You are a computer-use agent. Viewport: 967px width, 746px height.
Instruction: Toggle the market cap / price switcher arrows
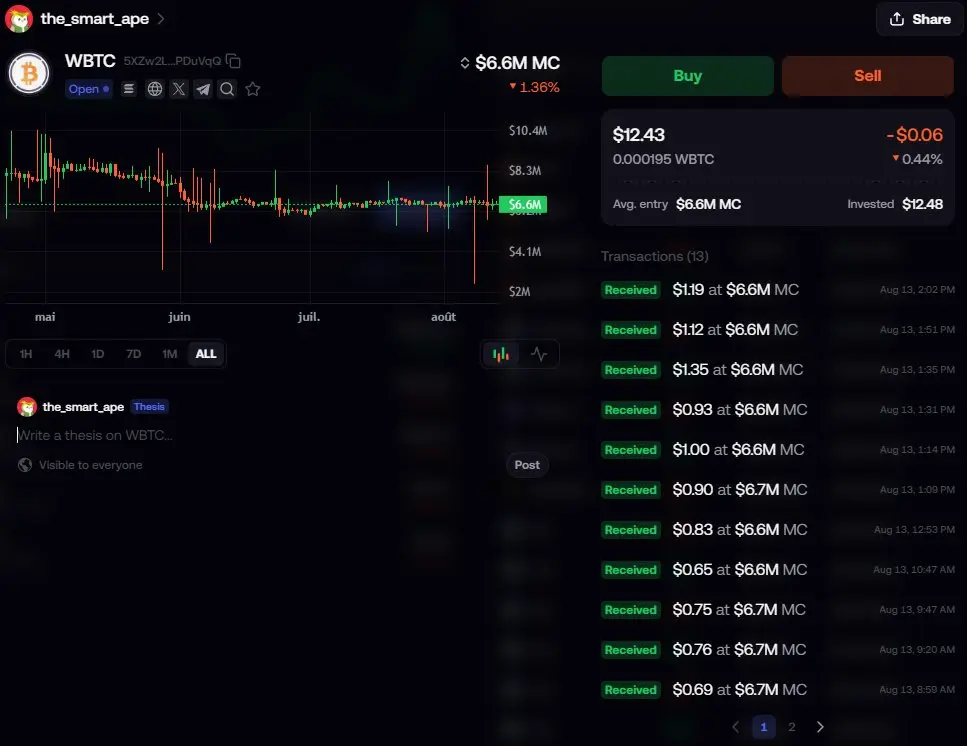click(464, 63)
